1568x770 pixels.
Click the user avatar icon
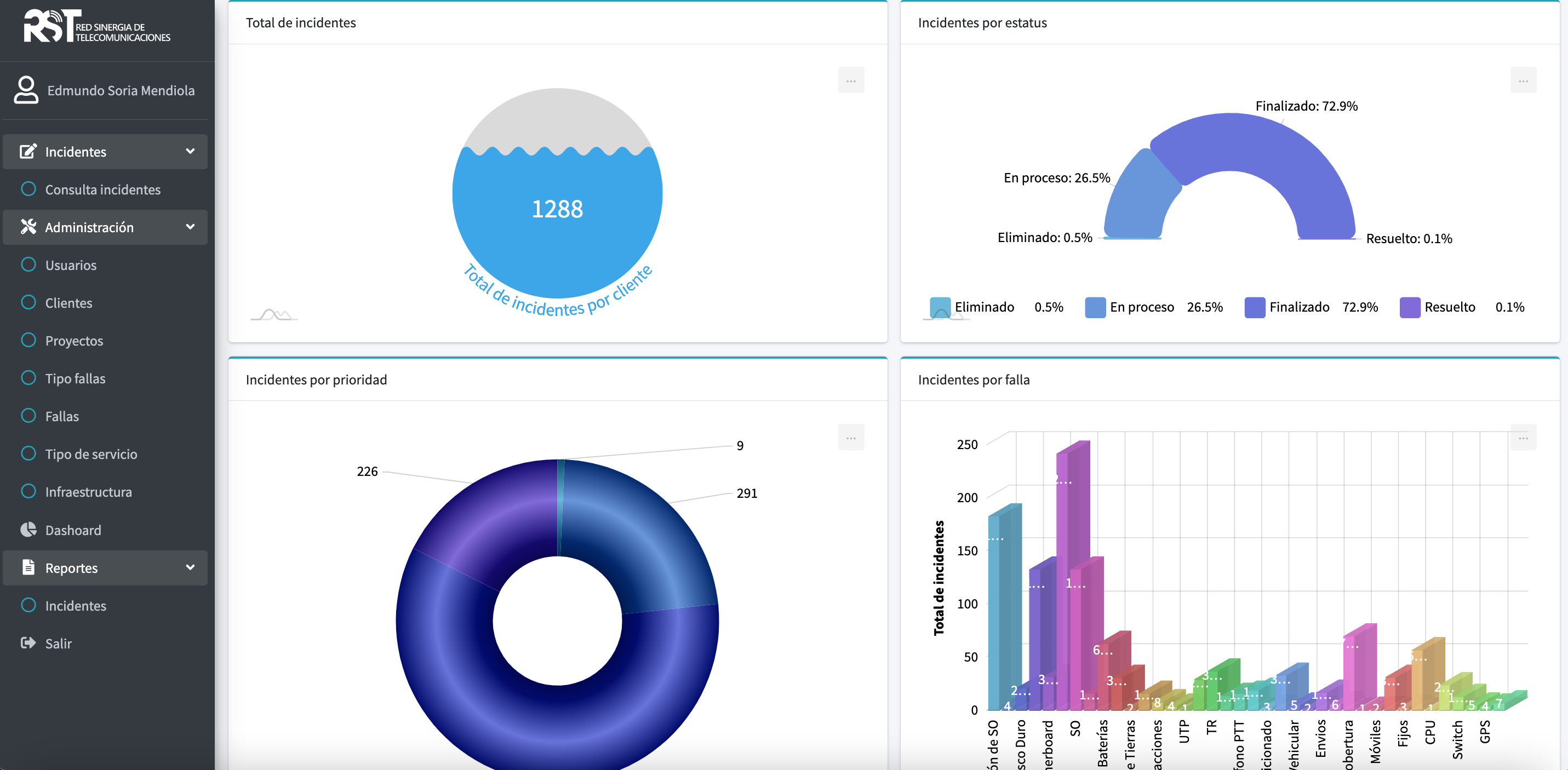tap(26, 90)
